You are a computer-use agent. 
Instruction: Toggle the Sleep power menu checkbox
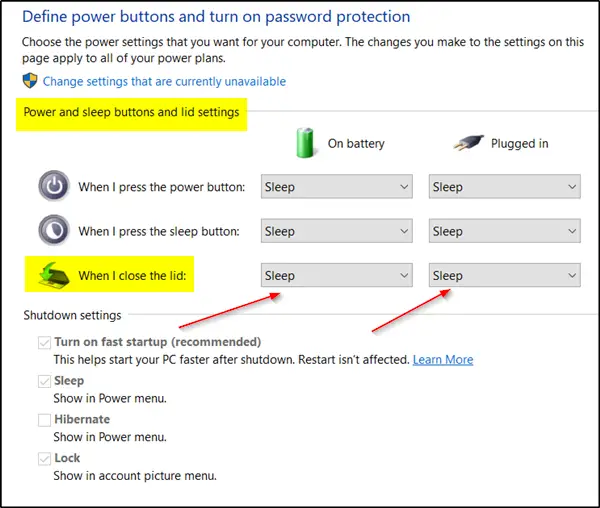44,381
